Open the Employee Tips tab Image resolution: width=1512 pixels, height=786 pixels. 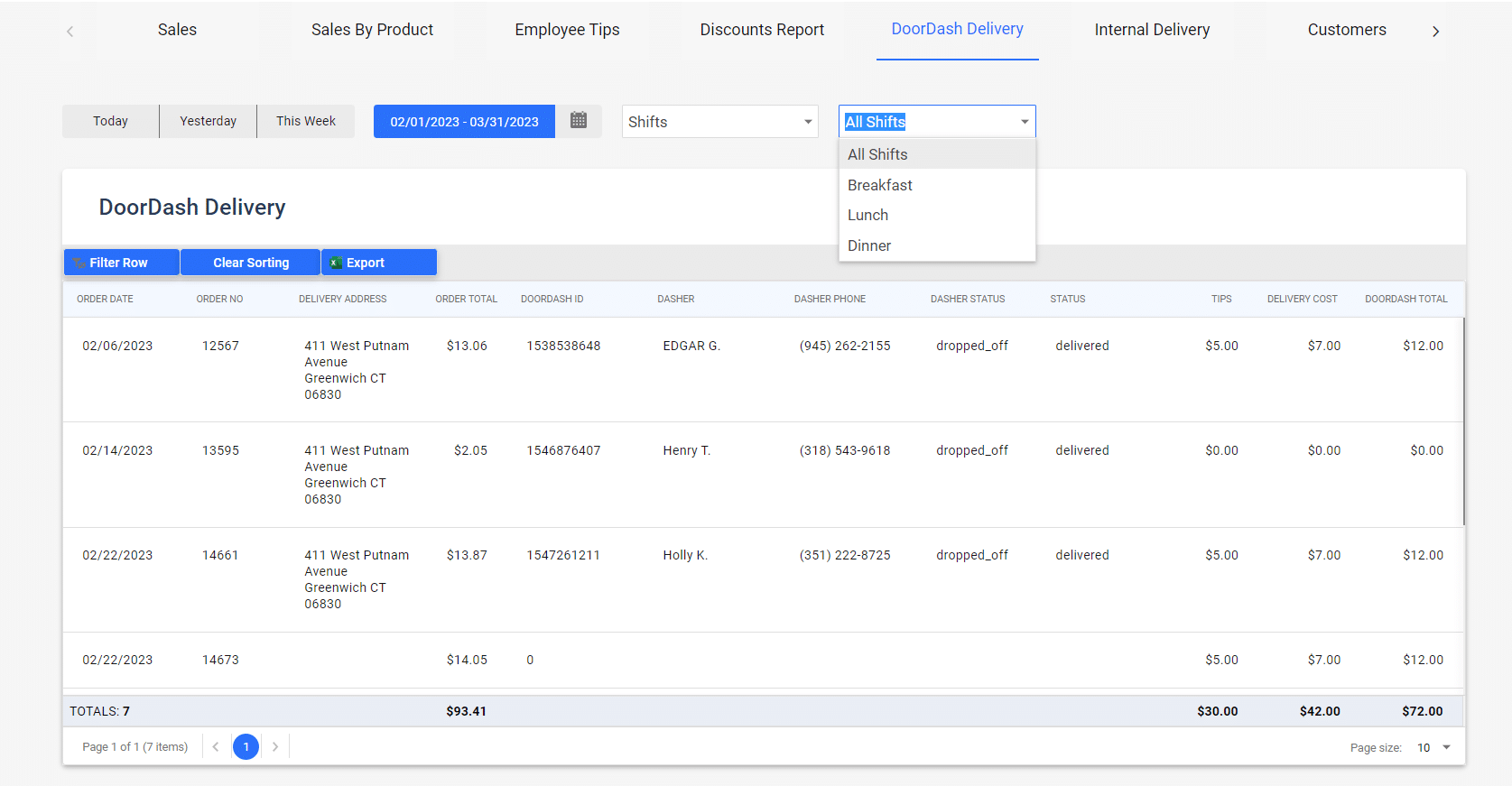pyautogui.click(x=567, y=30)
